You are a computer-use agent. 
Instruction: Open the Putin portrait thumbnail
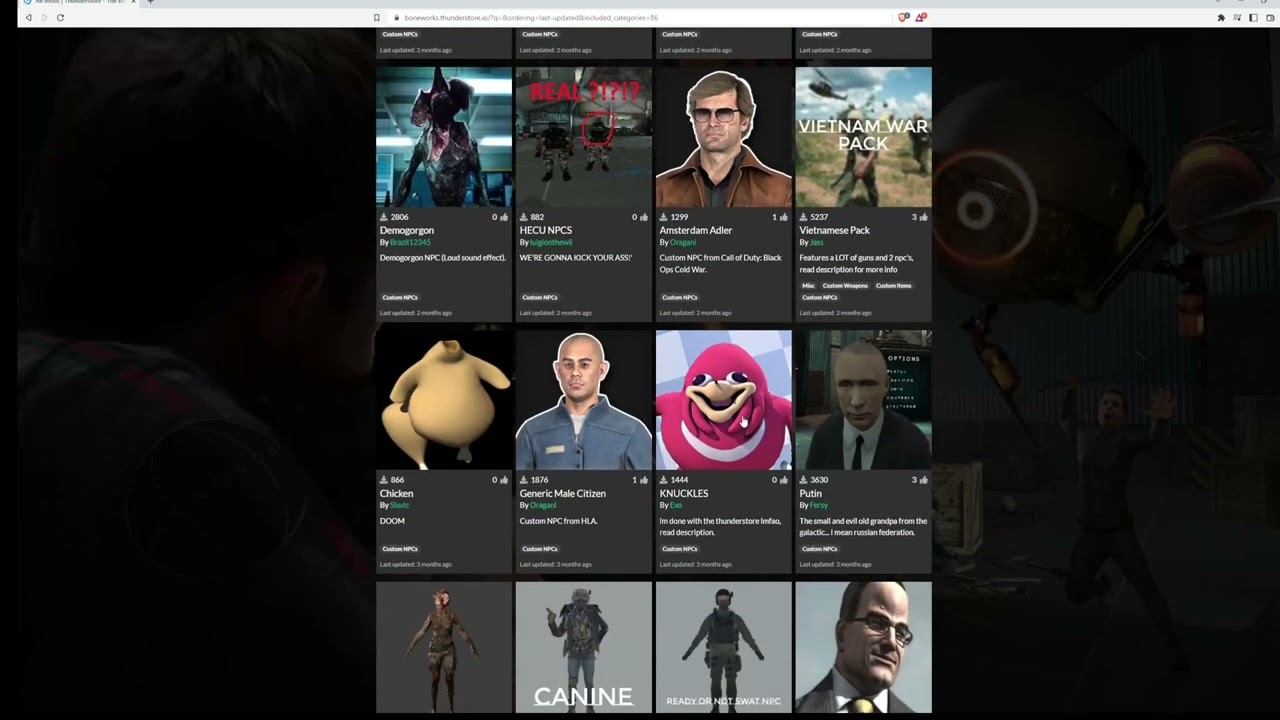[864, 400]
